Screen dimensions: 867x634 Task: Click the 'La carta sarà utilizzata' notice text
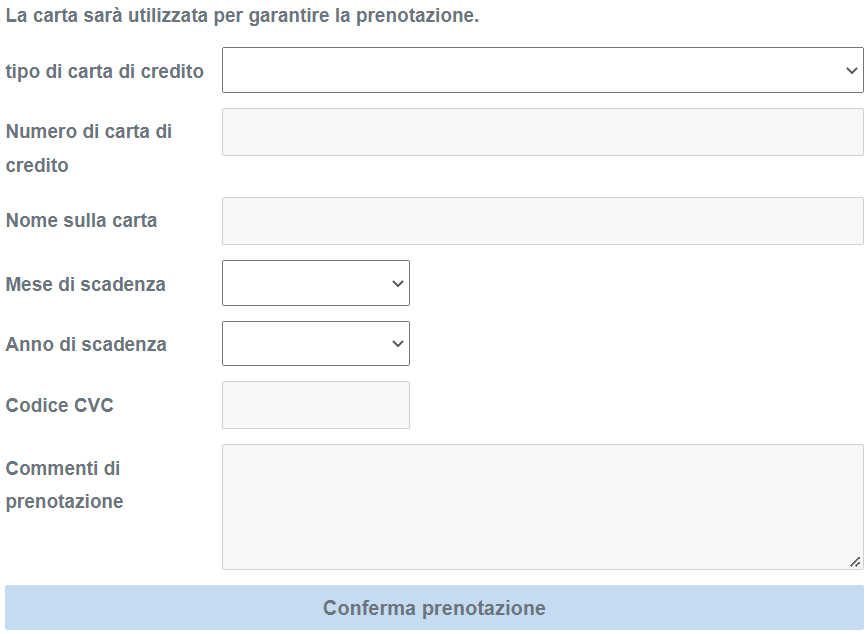point(242,17)
